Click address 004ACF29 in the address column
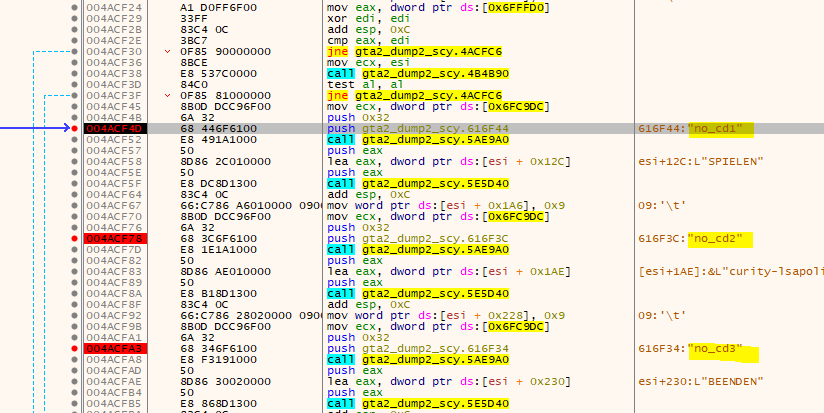824x413 pixels. click(x=114, y=18)
